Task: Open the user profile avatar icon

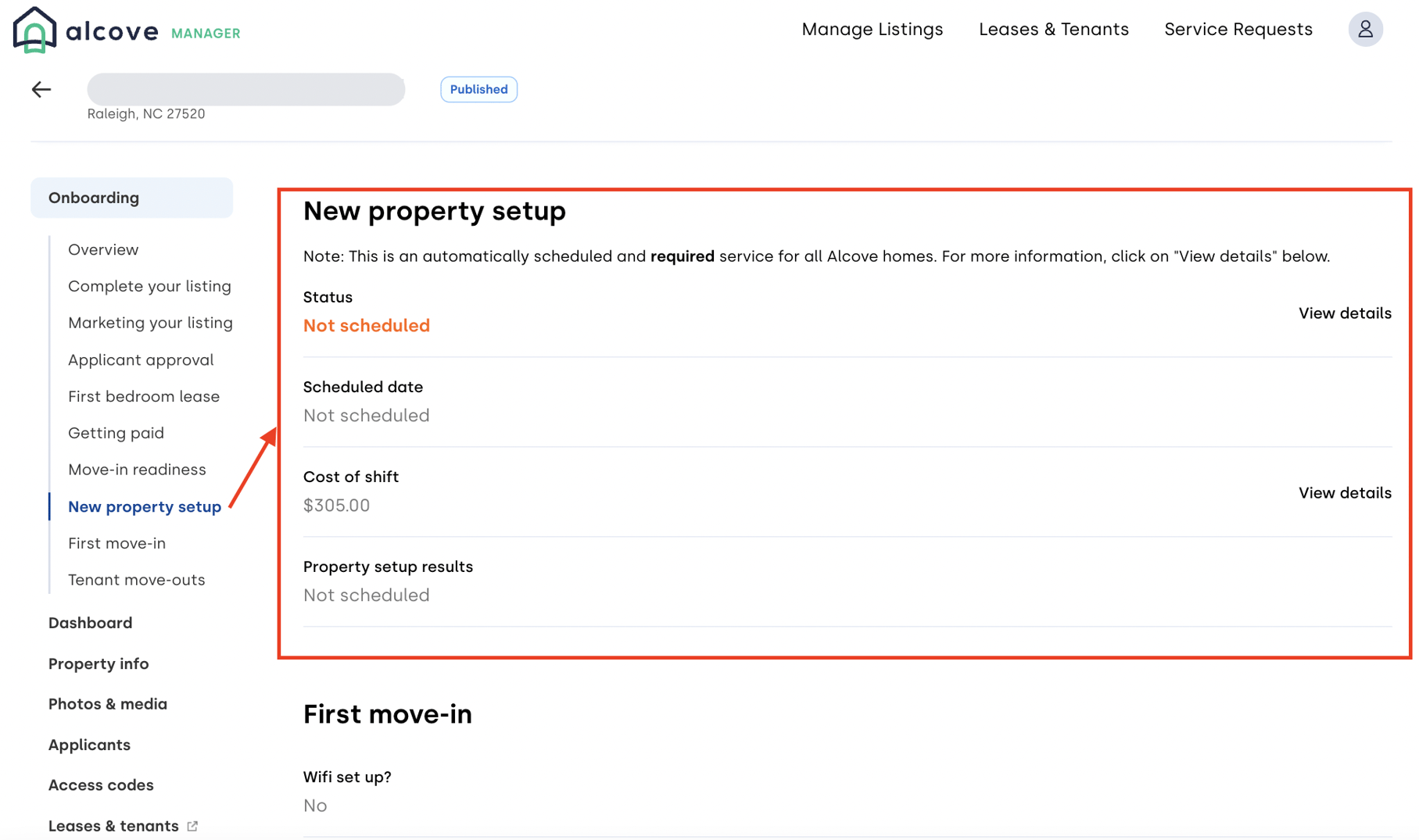Action: (x=1365, y=30)
